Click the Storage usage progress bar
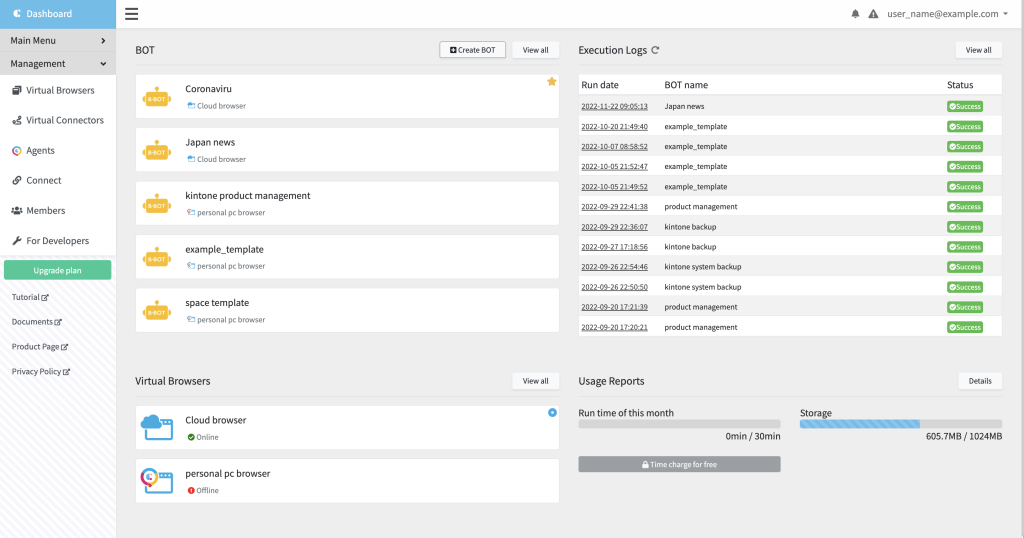The width and height of the screenshot is (1024, 538). click(x=901, y=424)
